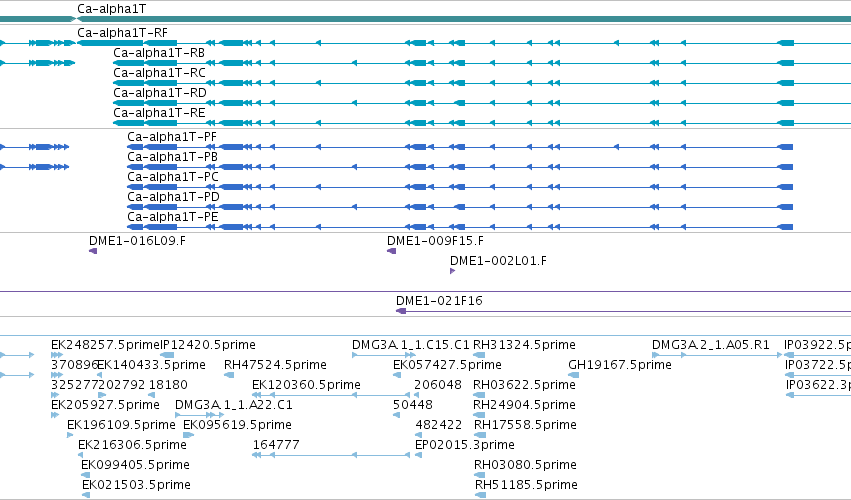Click the EK095619.5prime feature block
Image resolution: width=851 pixels, height=500 pixels.
188,435
